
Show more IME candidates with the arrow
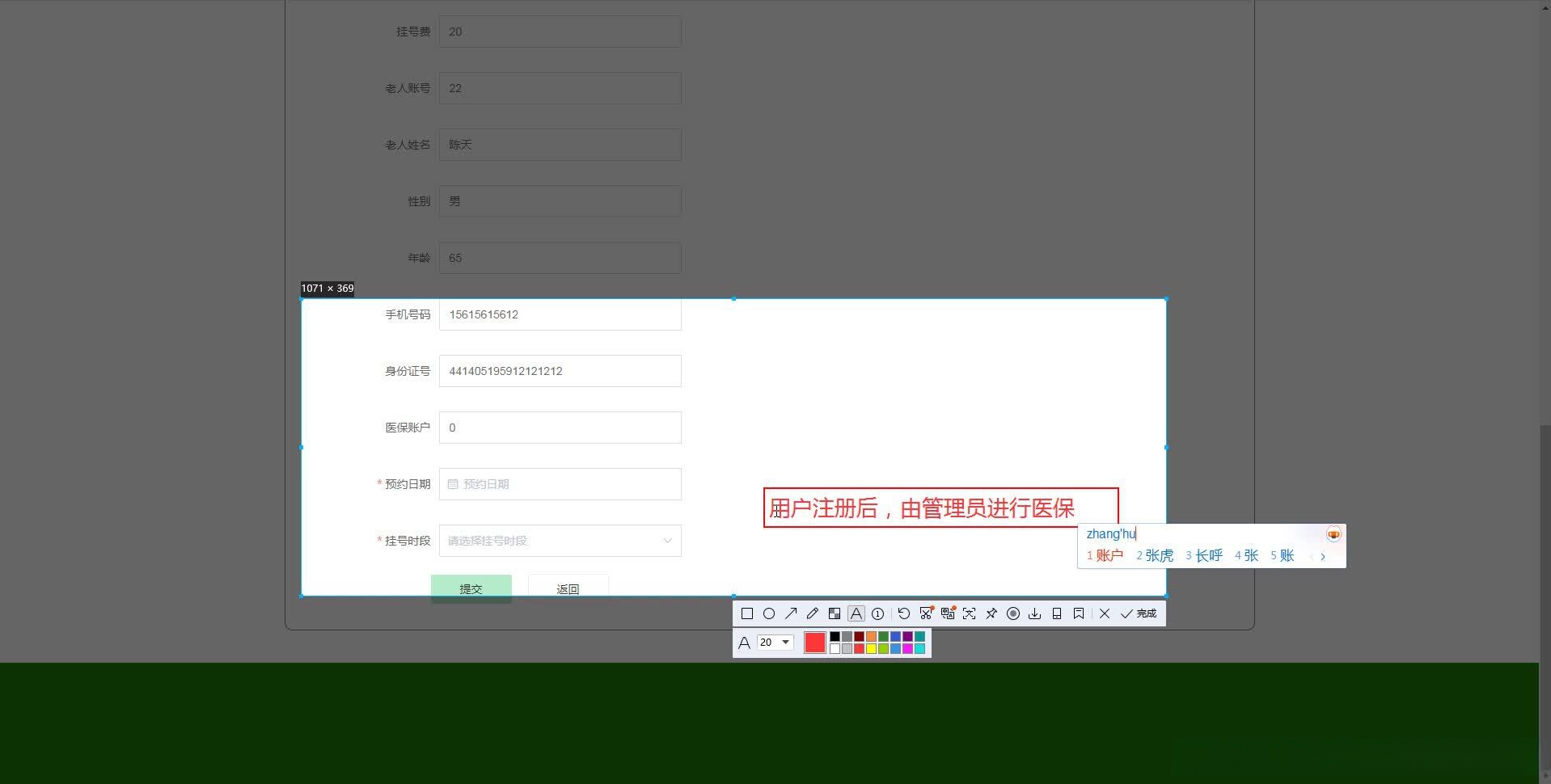pos(1323,556)
